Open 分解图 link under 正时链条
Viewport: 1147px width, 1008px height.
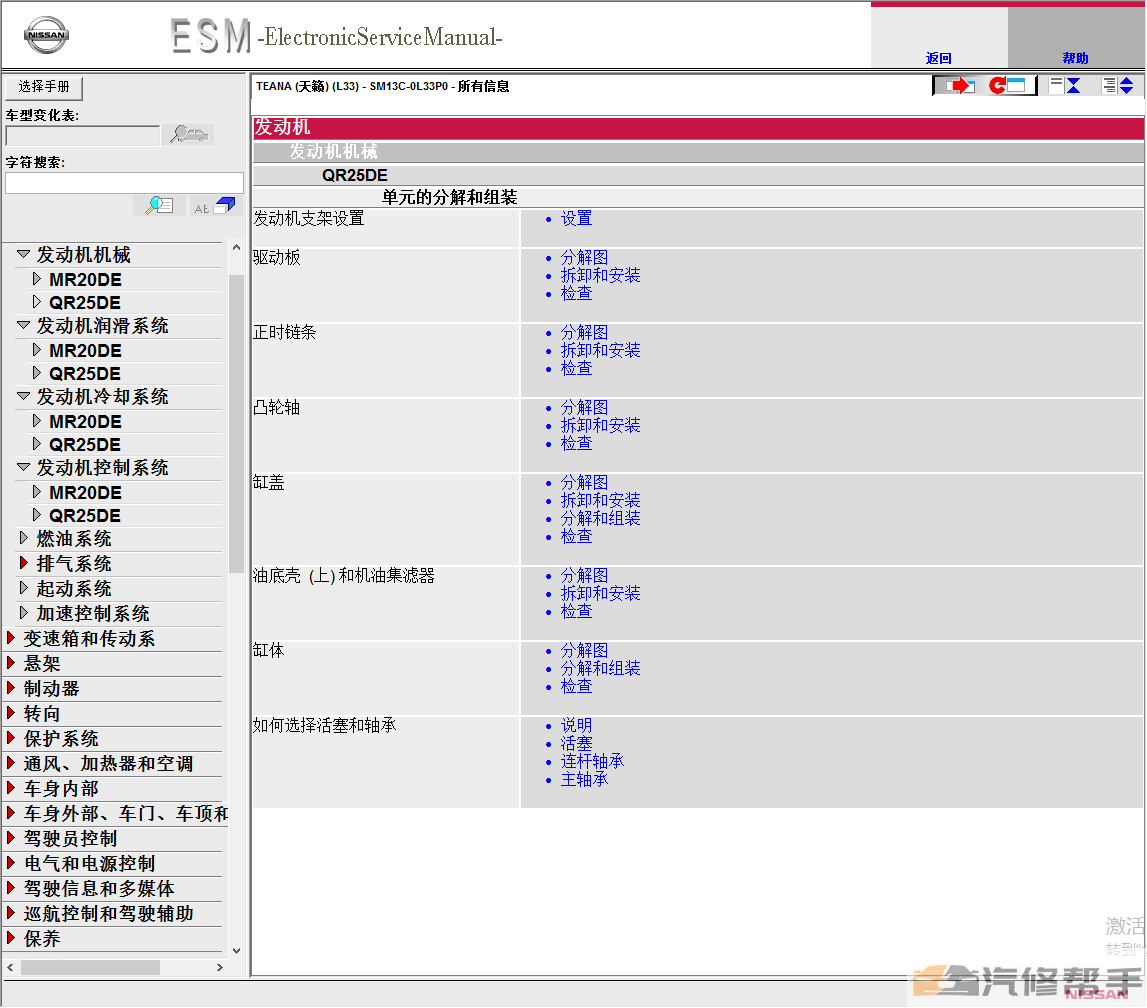tap(584, 332)
